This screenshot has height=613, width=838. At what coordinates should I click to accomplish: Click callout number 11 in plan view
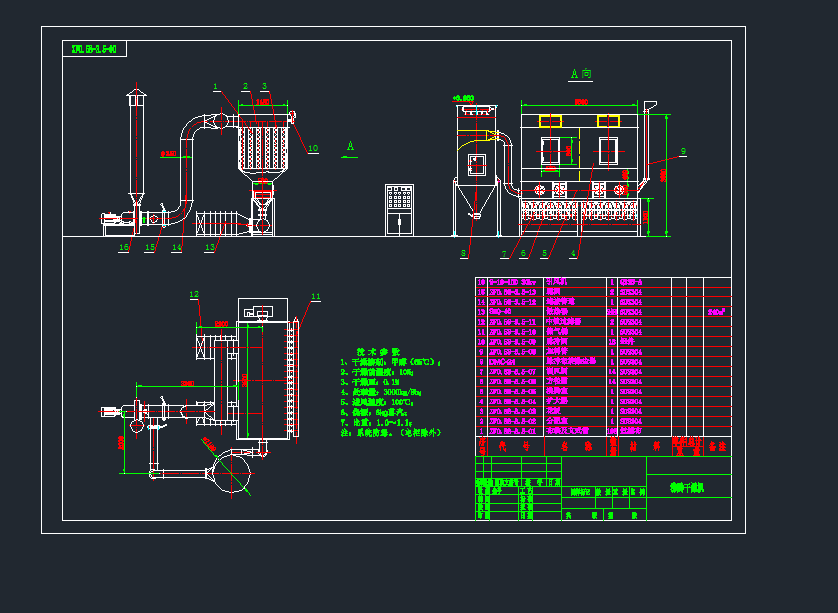pyautogui.click(x=316, y=296)
